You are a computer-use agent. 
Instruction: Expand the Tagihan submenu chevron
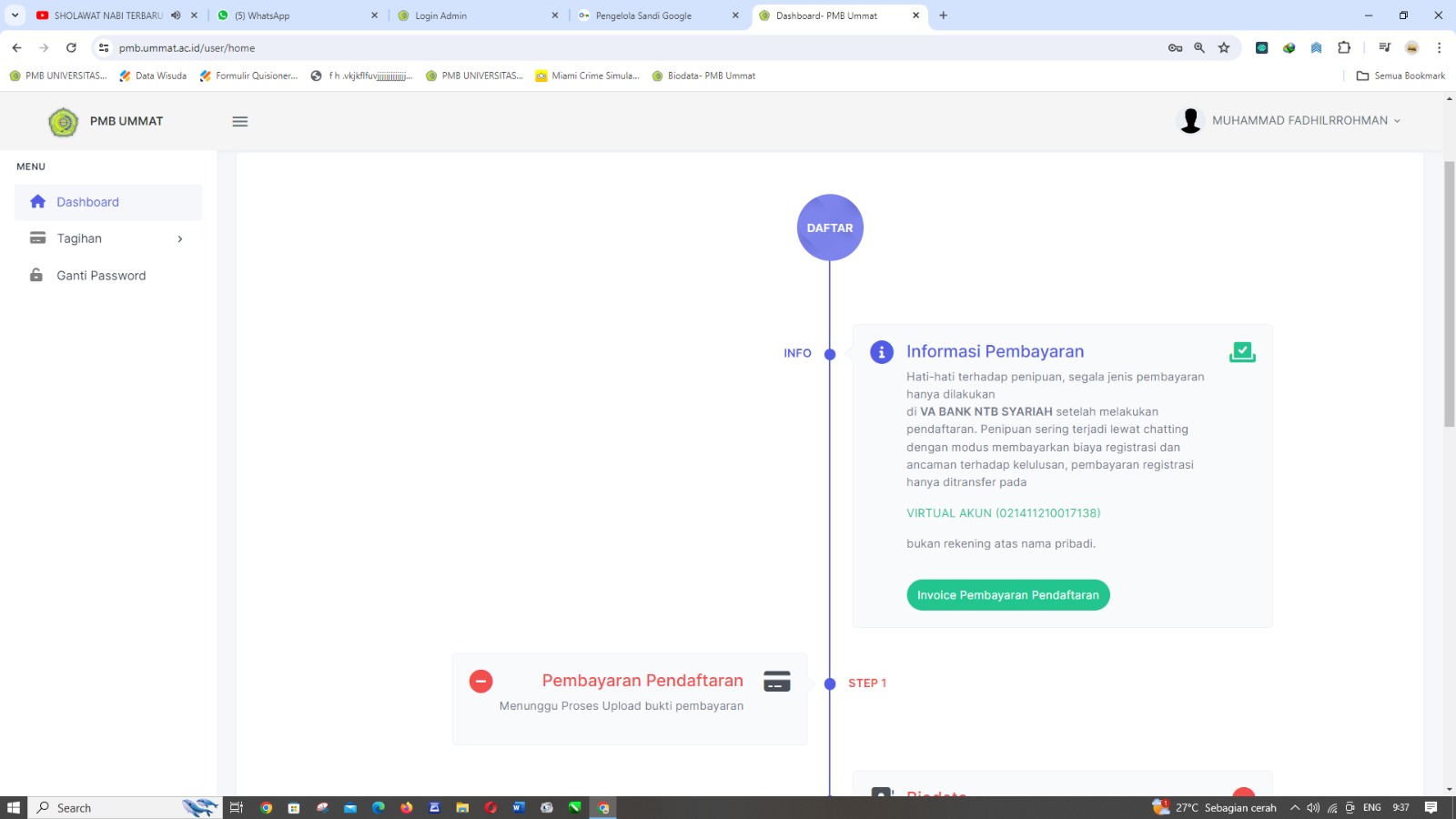point(180,239)
